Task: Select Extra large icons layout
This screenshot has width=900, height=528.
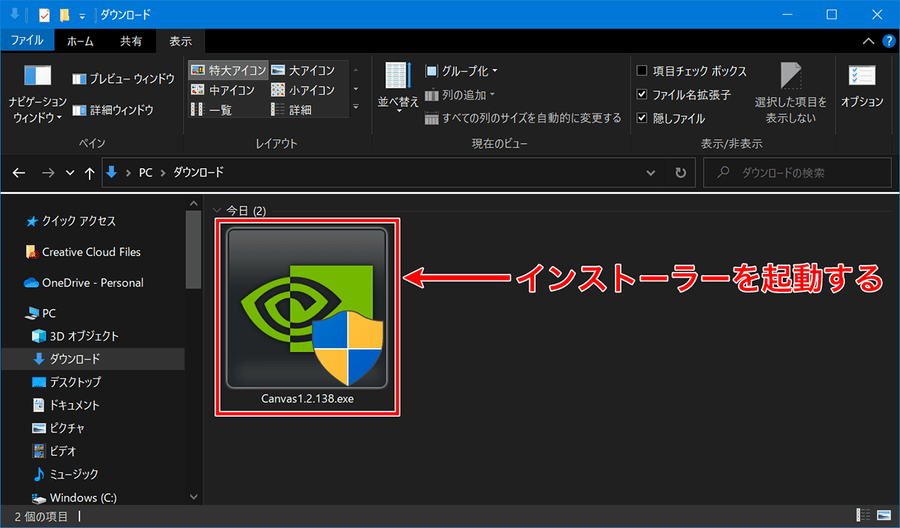Action: 228,70
